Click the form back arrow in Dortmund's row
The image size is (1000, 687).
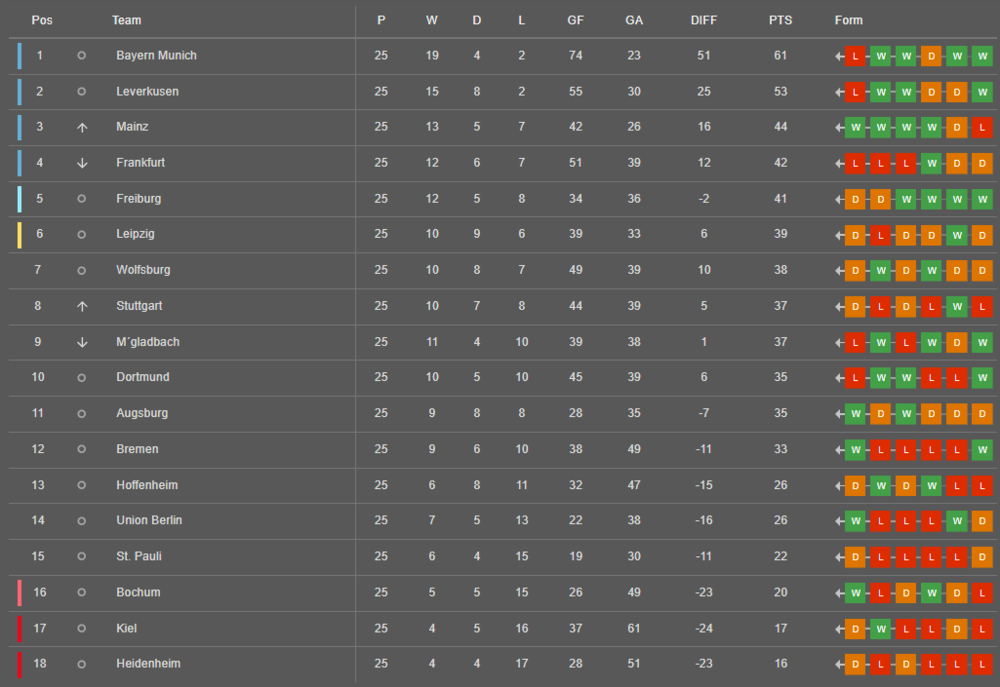[840, 378]
